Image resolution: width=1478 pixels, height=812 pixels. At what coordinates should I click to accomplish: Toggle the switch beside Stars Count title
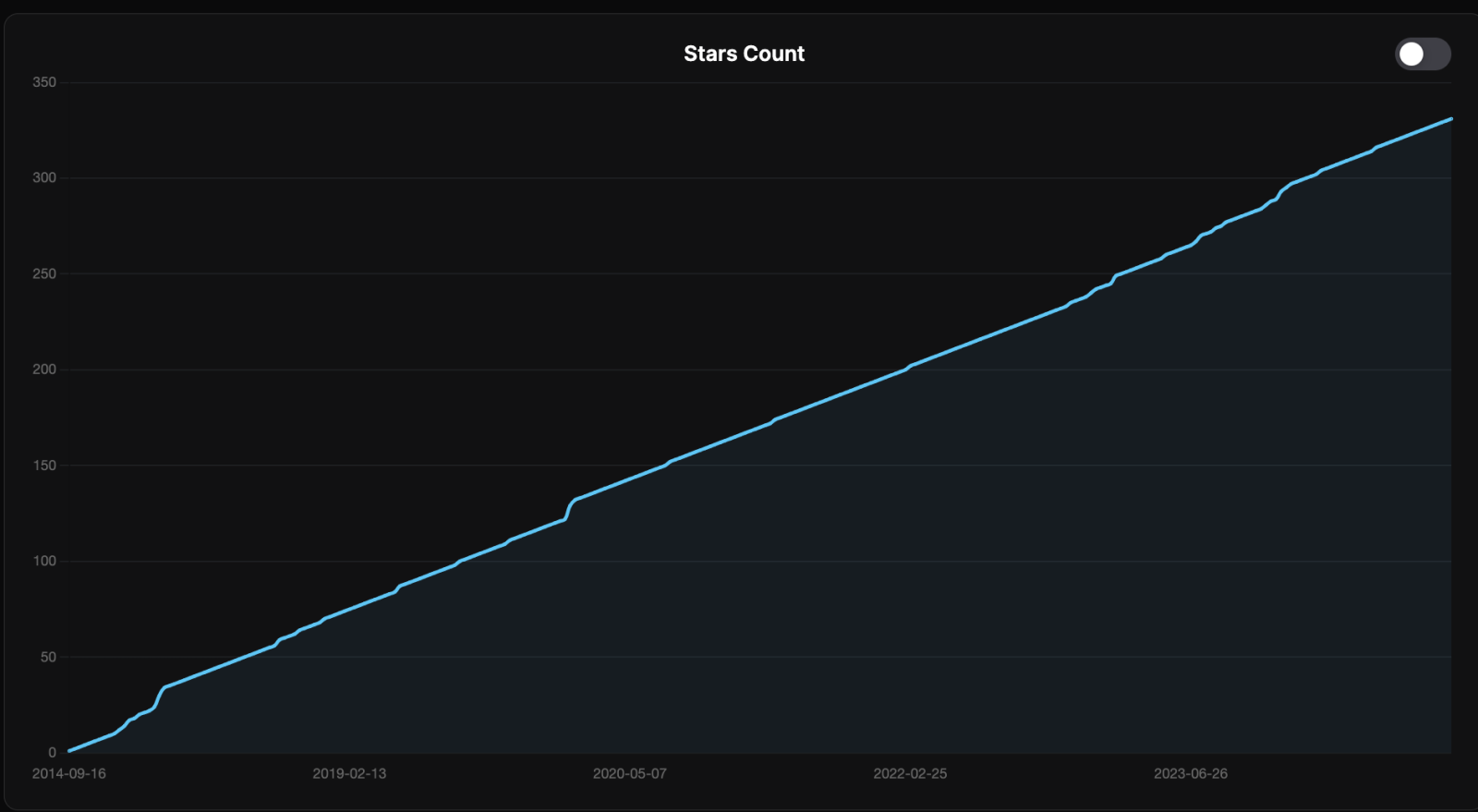tap(1423, 54)
